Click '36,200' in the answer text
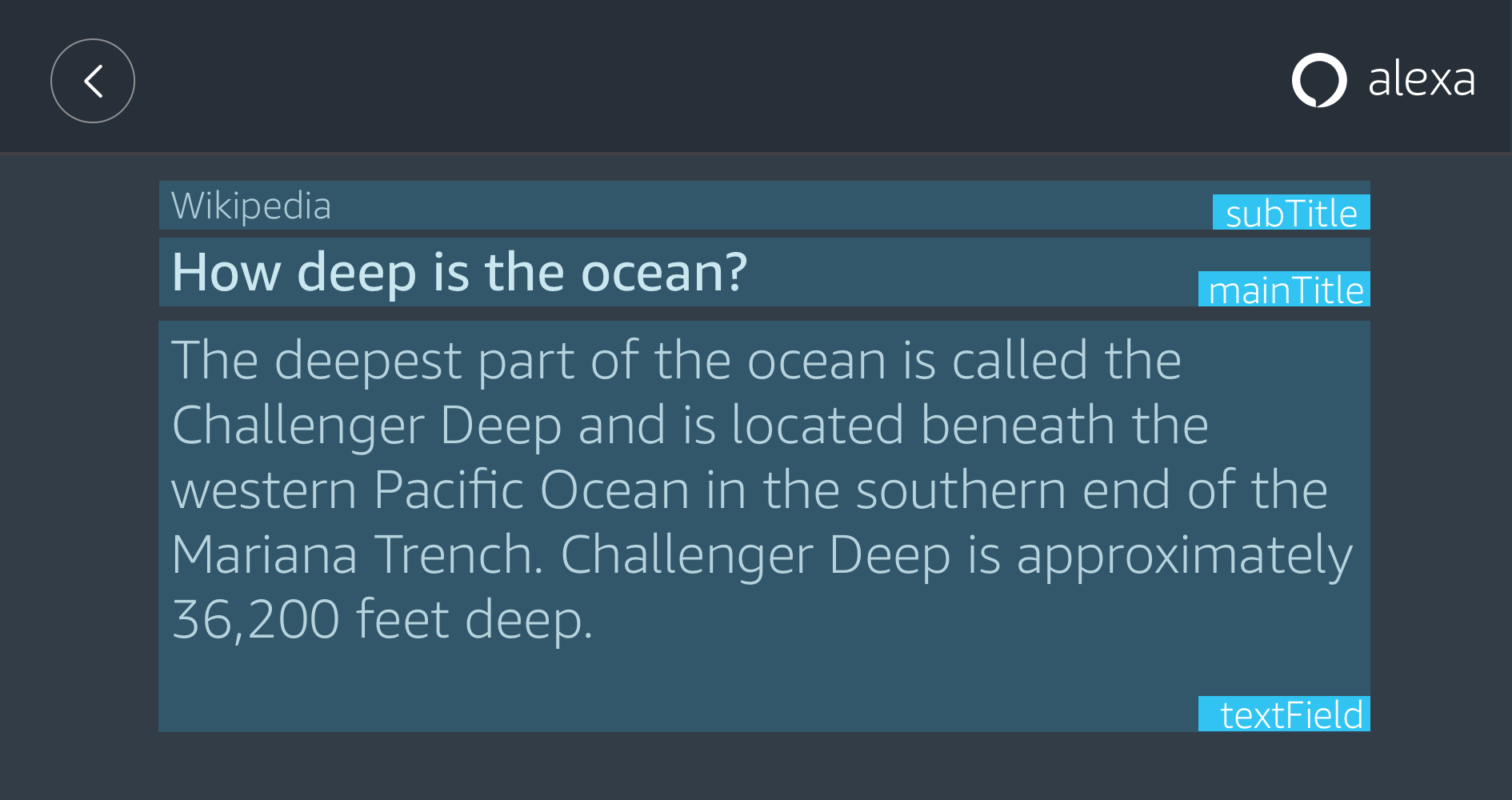The image size is (1512, 800). (x=256, y=619)
